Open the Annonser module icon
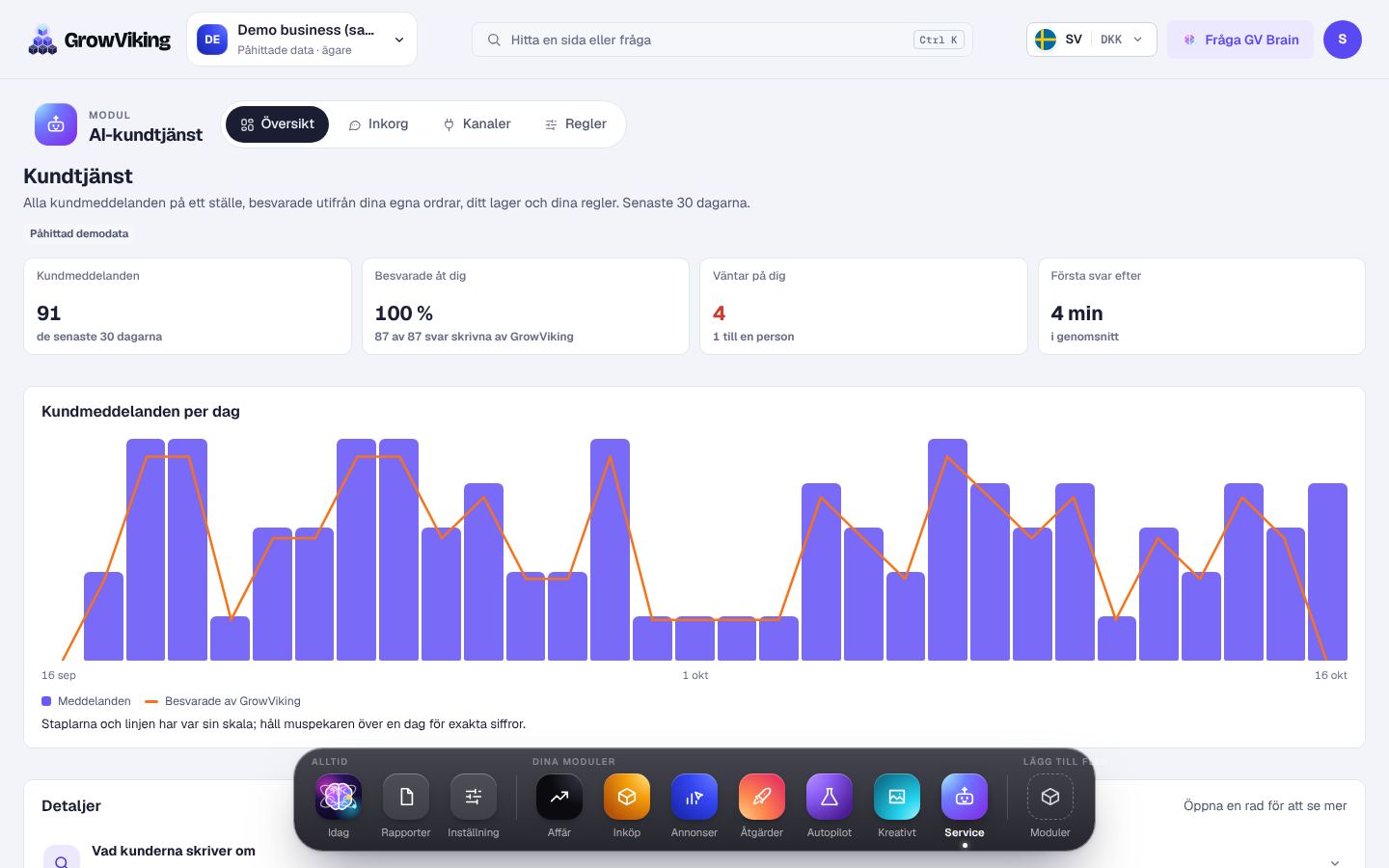Screen dimensions: 1389x868 click(694, 797)
